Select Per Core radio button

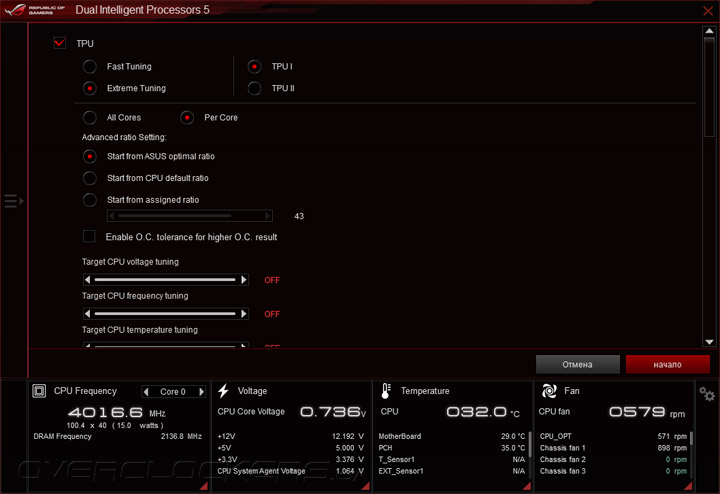tap(187, 118)
